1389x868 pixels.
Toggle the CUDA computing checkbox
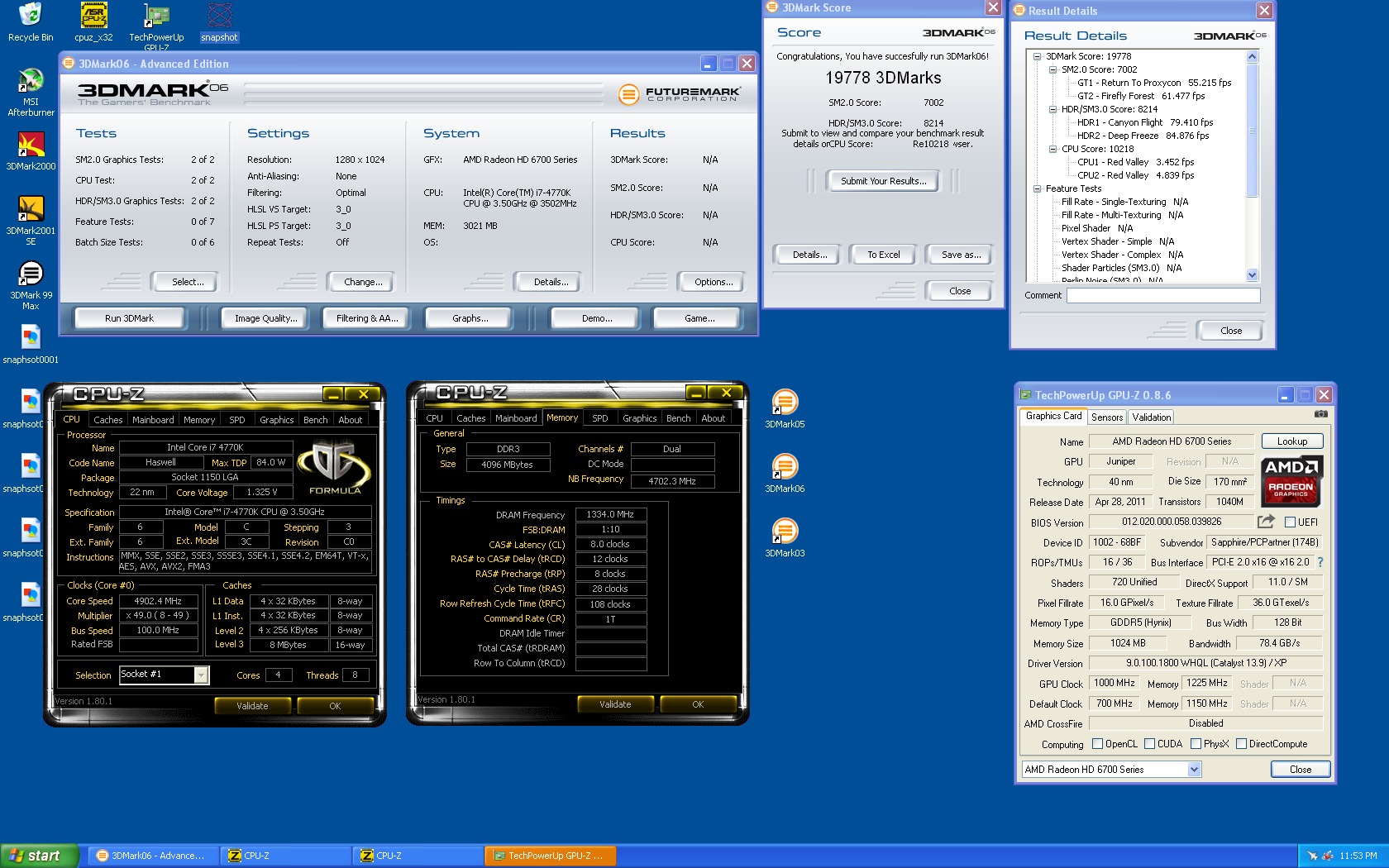point(1149,744)
